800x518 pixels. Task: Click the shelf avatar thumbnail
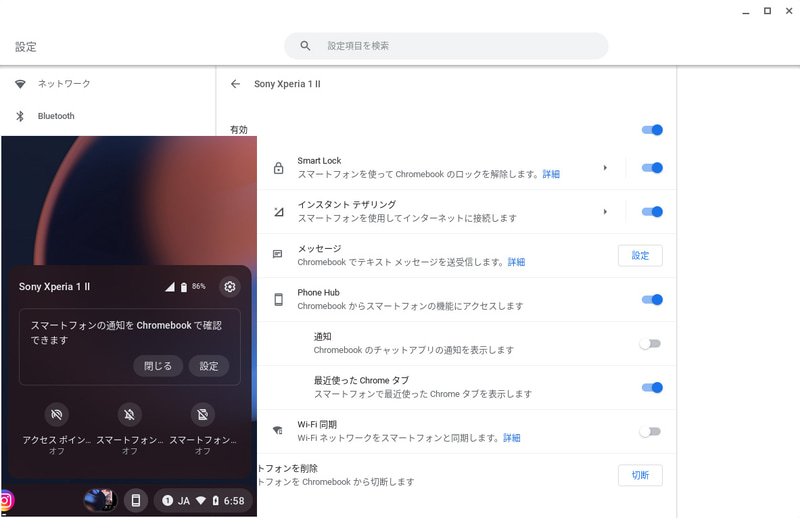pyautogui.click(x=100, y=501)
